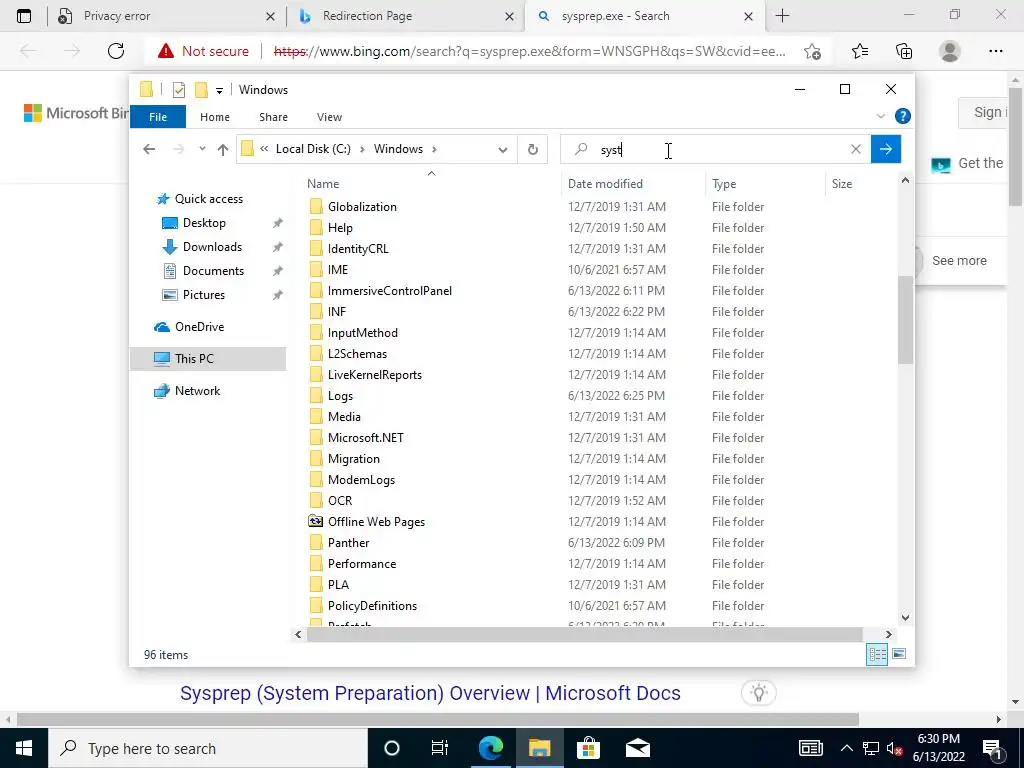Click See more on the Bing page

[959, 261]
